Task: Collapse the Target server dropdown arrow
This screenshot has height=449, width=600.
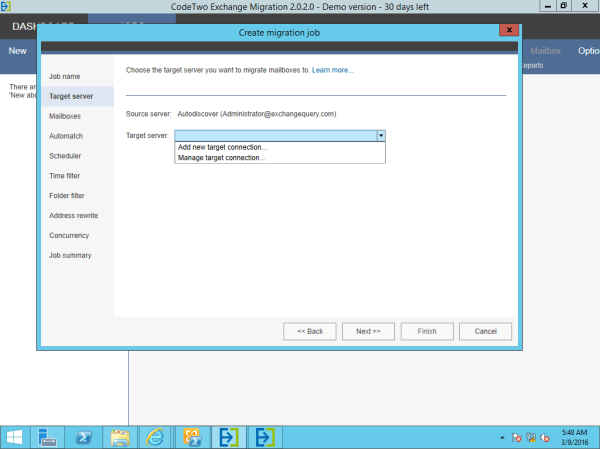Action: click(x=380, y=134)
